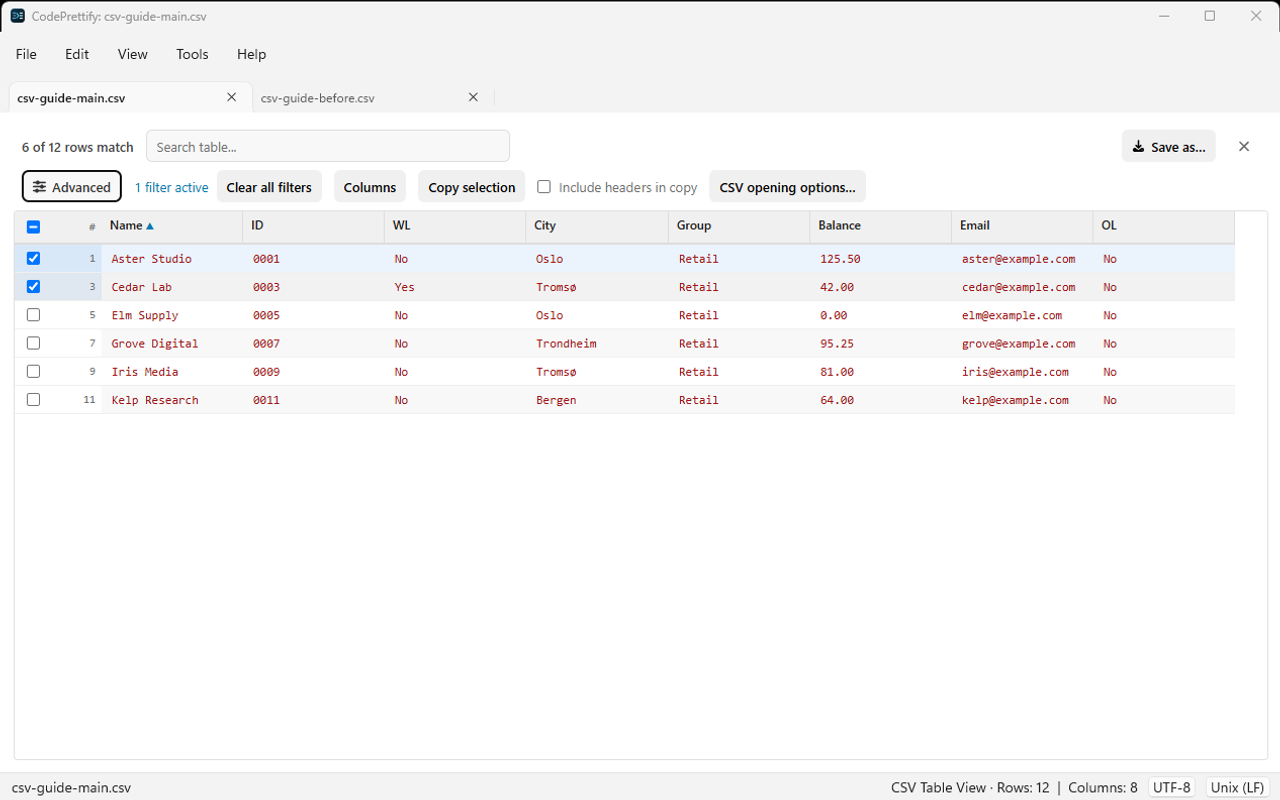Check the Kelp Research row checkbox
Viewport: 1280px width, 800px height.
coord(33,399)
